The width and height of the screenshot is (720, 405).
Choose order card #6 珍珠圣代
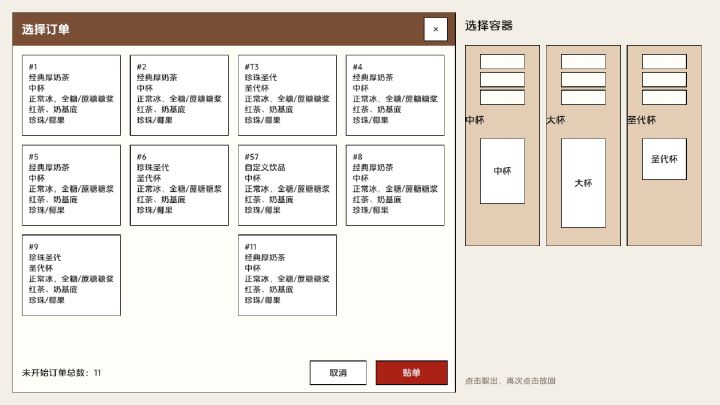[x=179, y=185]
